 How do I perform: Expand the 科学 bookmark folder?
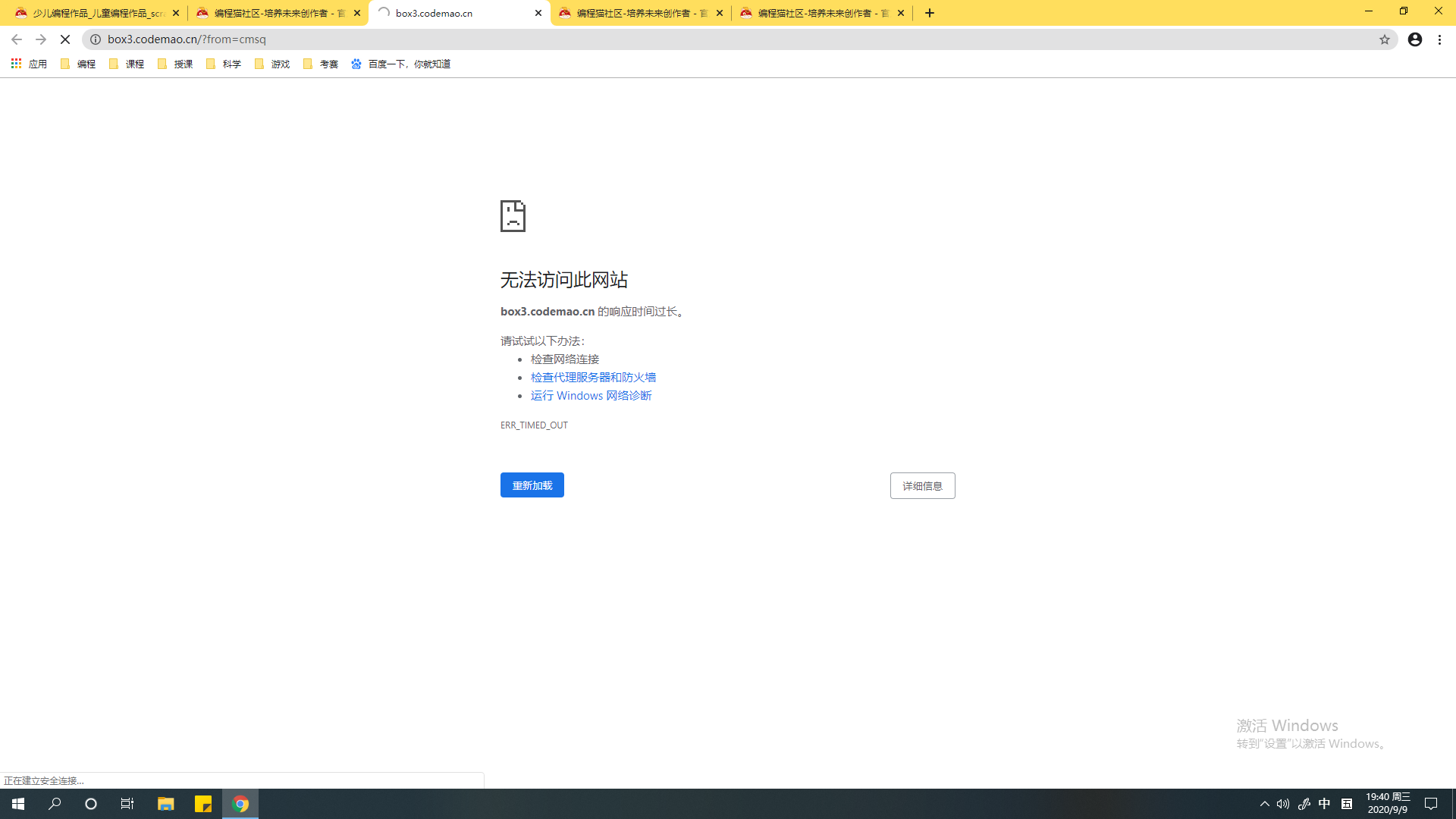(224, 64)
